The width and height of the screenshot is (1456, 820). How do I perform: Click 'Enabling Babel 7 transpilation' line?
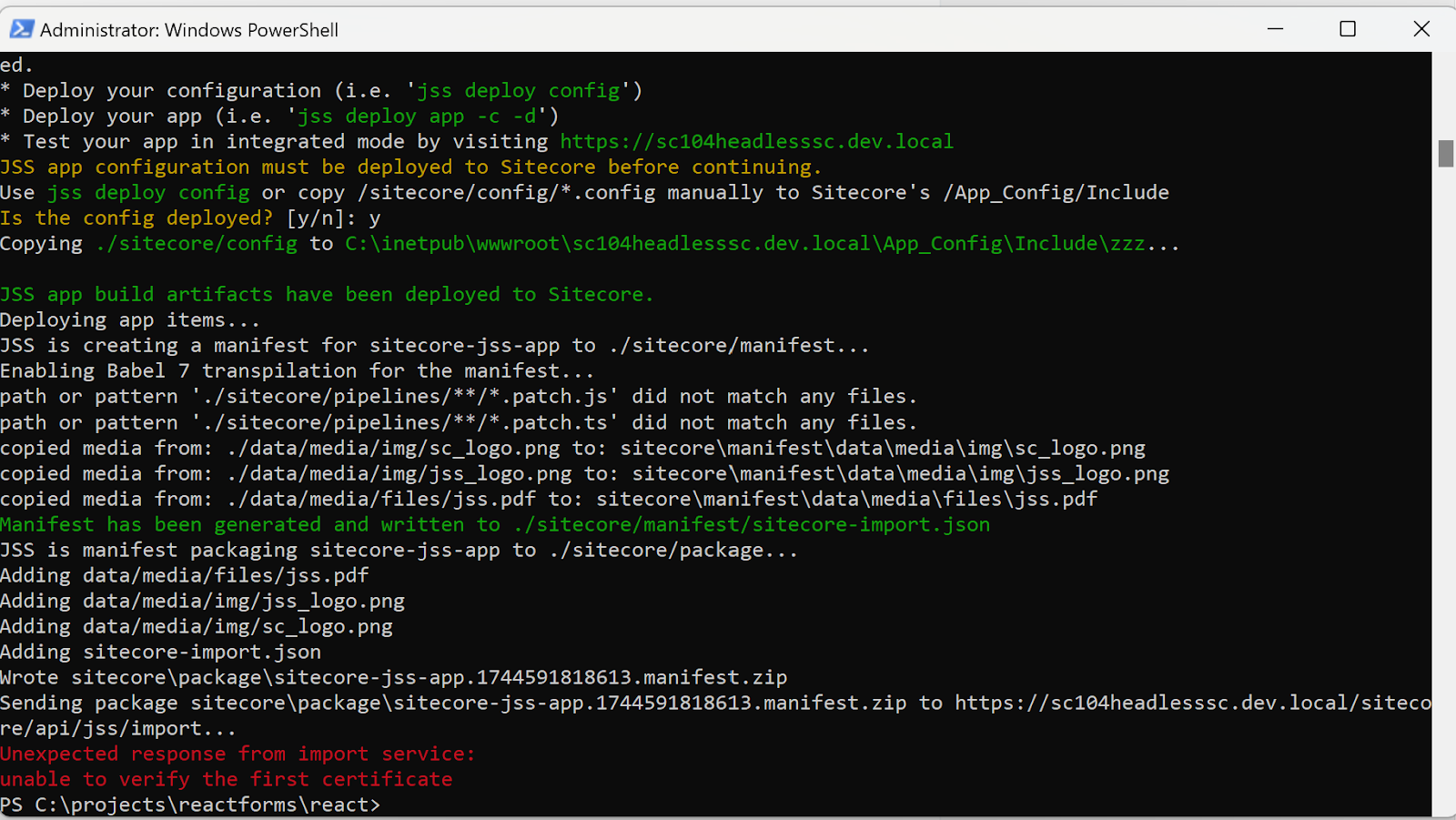point(298,371)
